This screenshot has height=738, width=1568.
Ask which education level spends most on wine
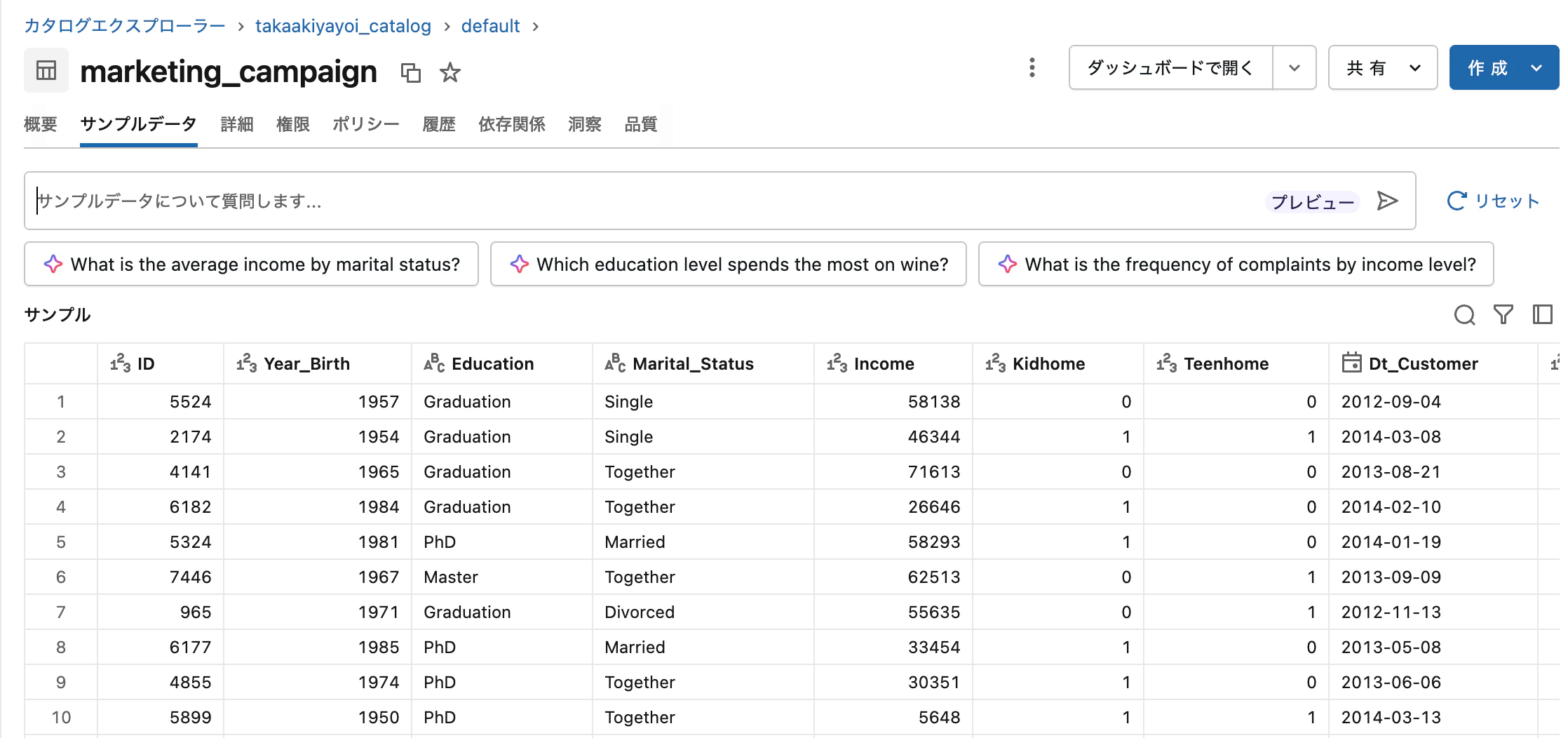[x=728, y=264]
